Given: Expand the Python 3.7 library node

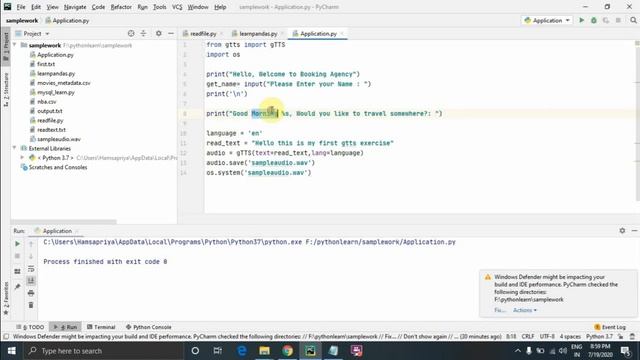Looking at the screenshot, I should [22, 158].
